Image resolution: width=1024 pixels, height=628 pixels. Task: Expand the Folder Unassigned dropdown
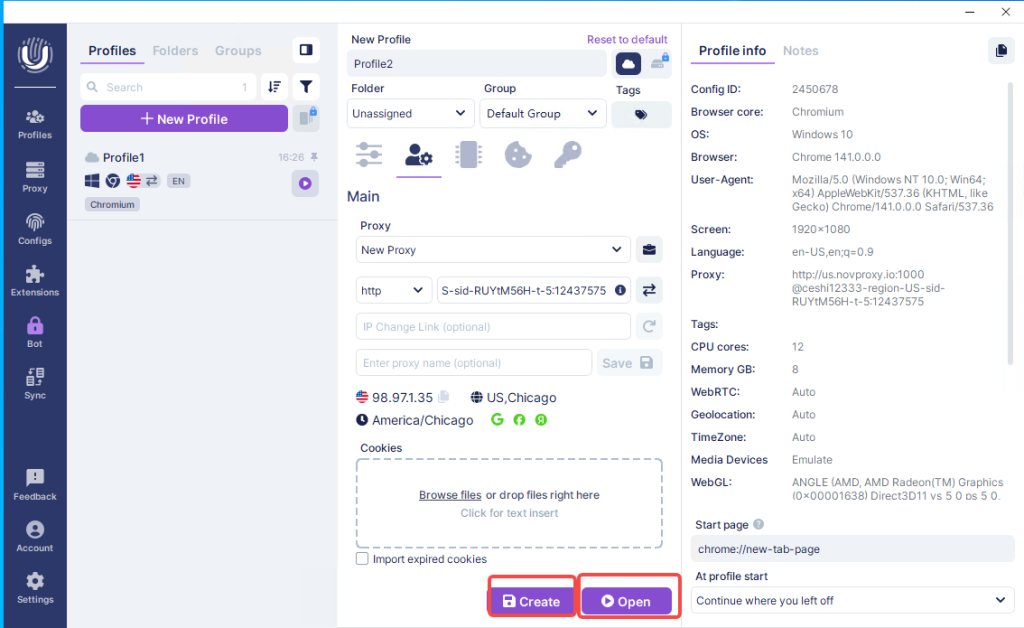(410, 114)
